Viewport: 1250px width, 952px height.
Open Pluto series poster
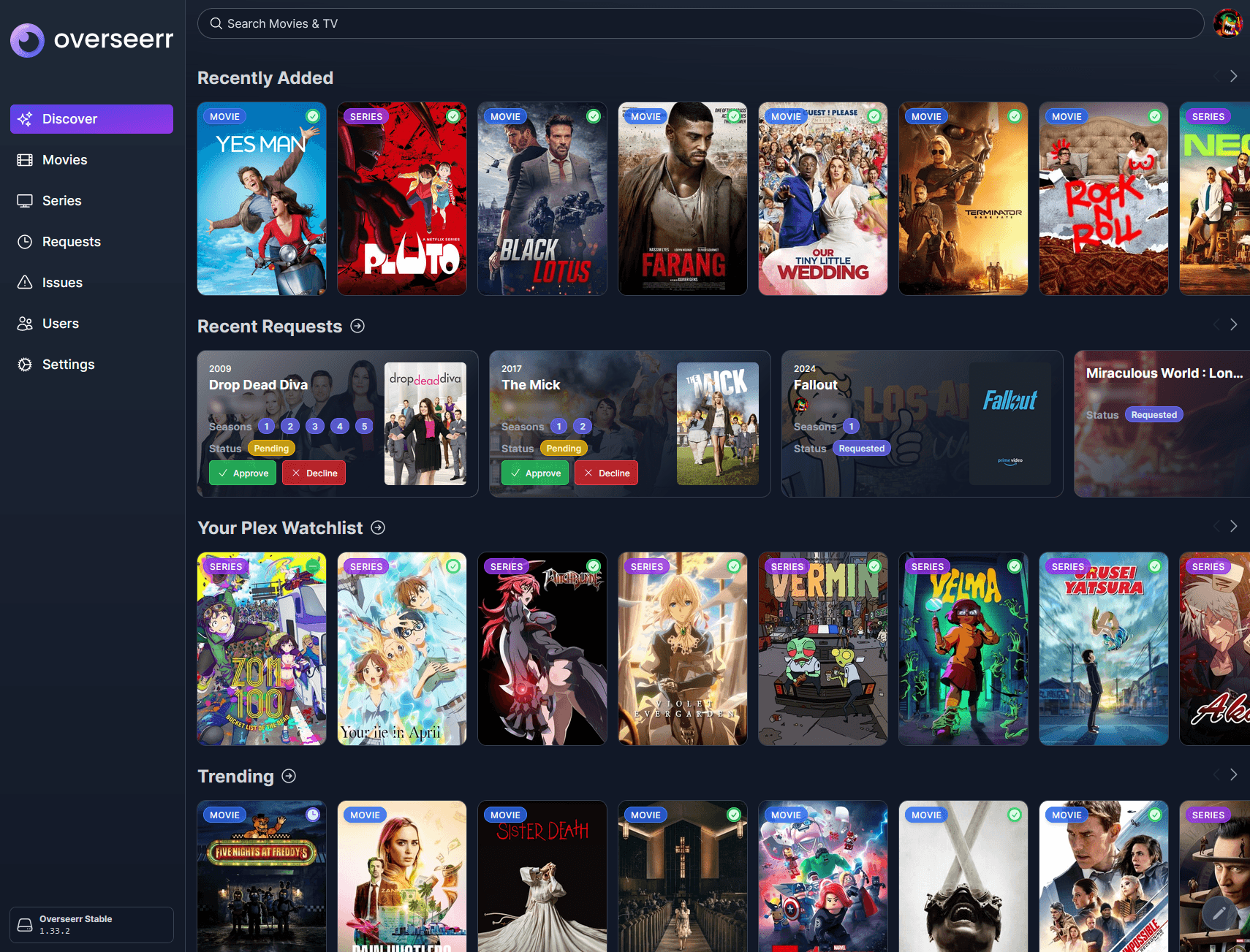(402, 199)
